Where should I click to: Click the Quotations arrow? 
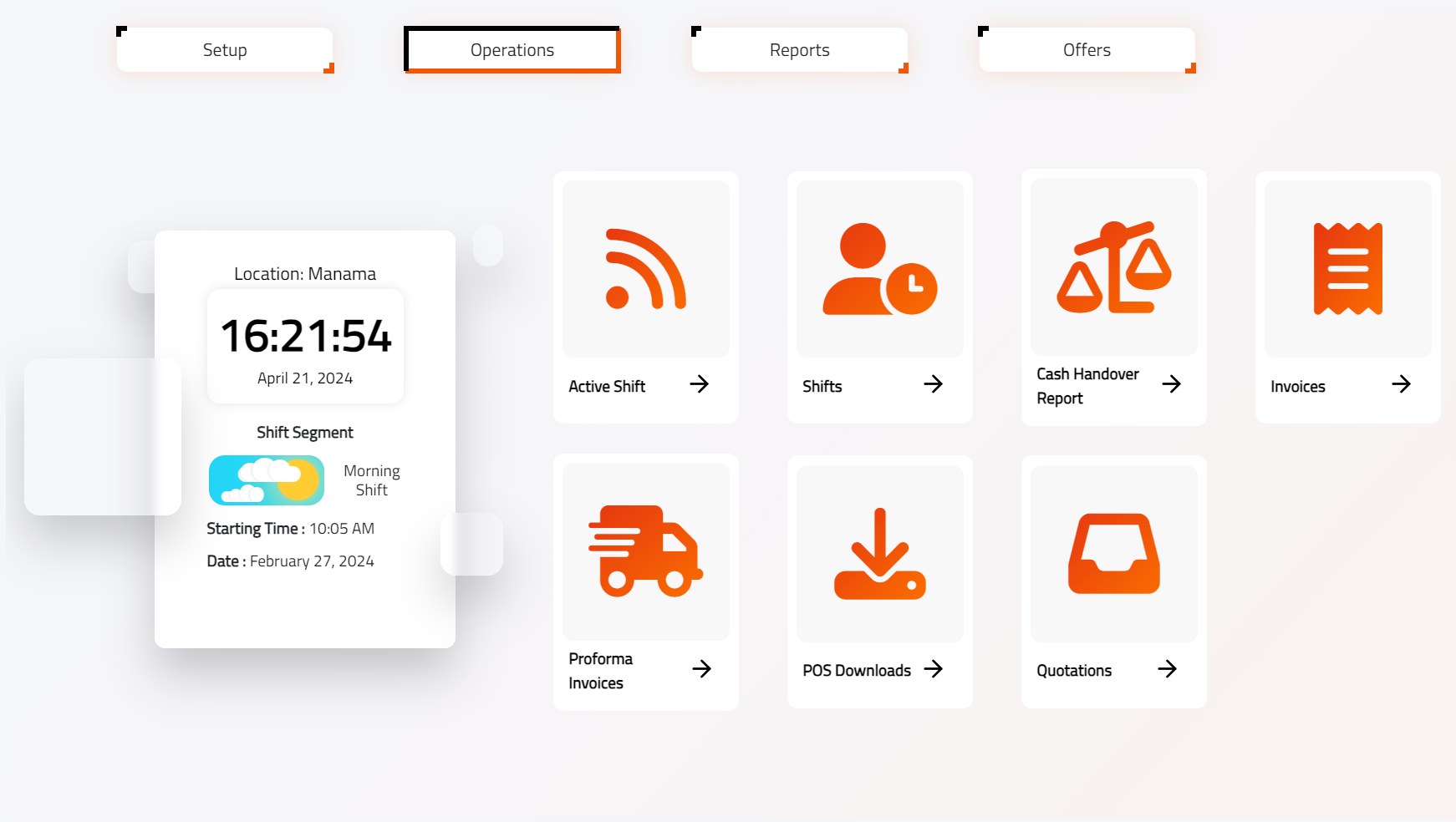coord(1168,668)
